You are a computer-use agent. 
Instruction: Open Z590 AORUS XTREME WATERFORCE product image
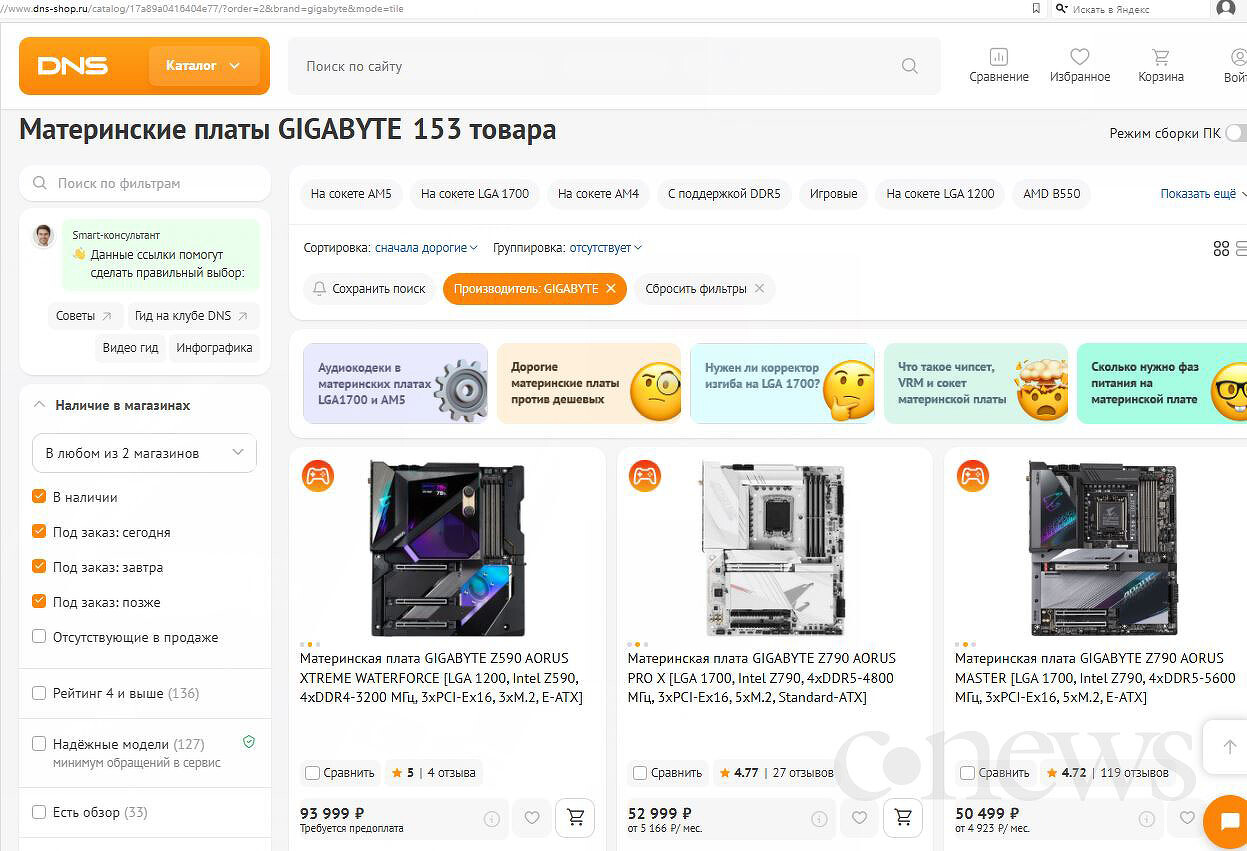click(447, 548)
